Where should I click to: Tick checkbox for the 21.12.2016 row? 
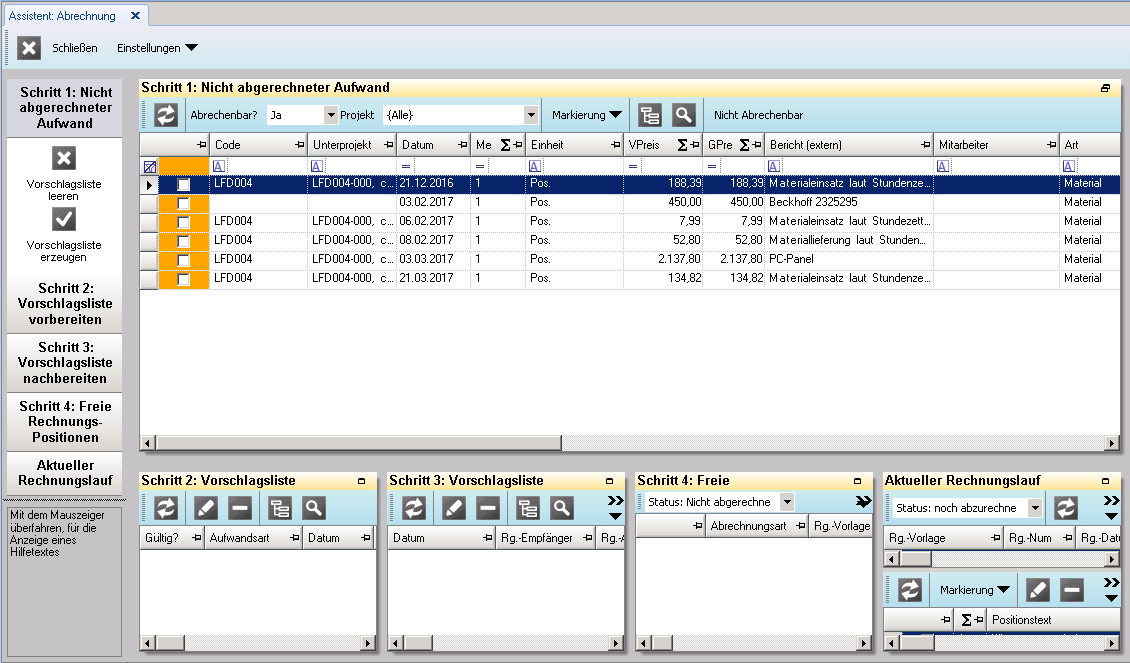coord(184,185)
